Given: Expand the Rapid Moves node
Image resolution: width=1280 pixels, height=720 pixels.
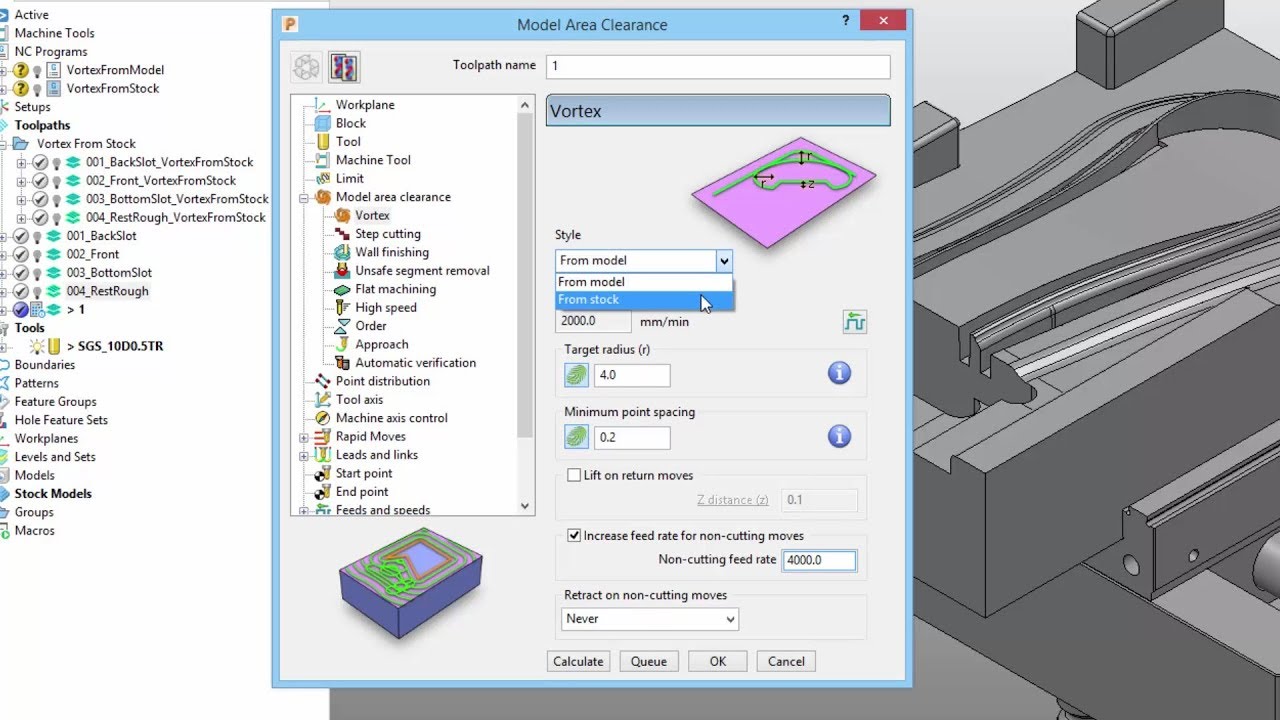Looking at the screenshot, I should (x=304, y=437).
